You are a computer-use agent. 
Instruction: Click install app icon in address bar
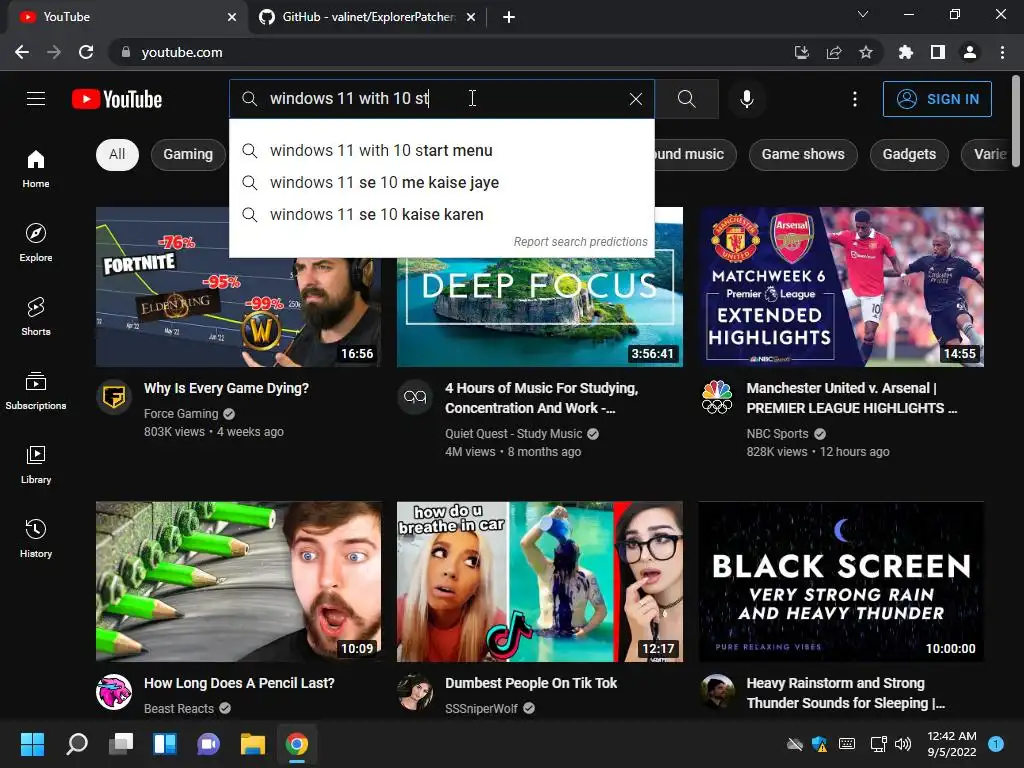click(802, 52)
